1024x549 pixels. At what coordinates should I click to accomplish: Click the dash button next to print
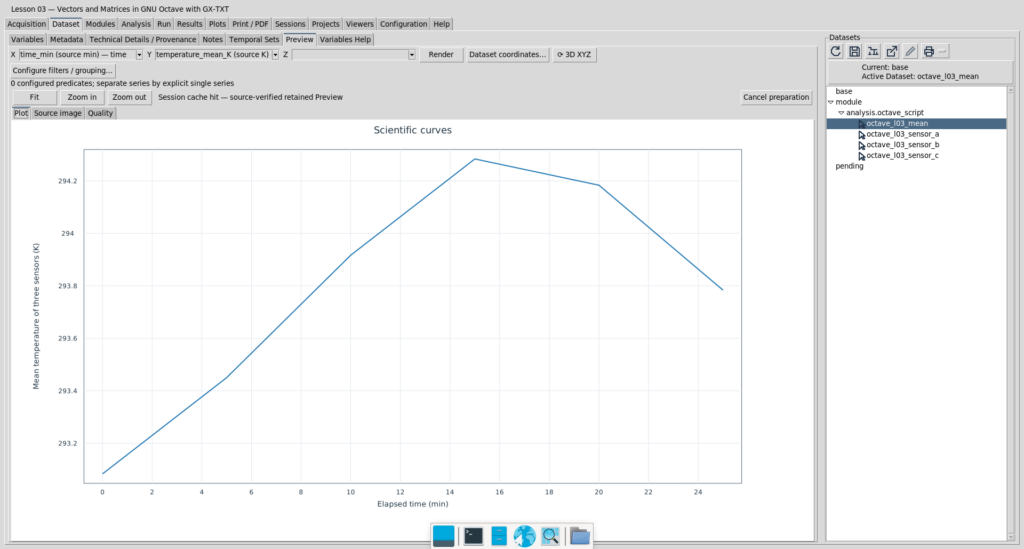942,52
